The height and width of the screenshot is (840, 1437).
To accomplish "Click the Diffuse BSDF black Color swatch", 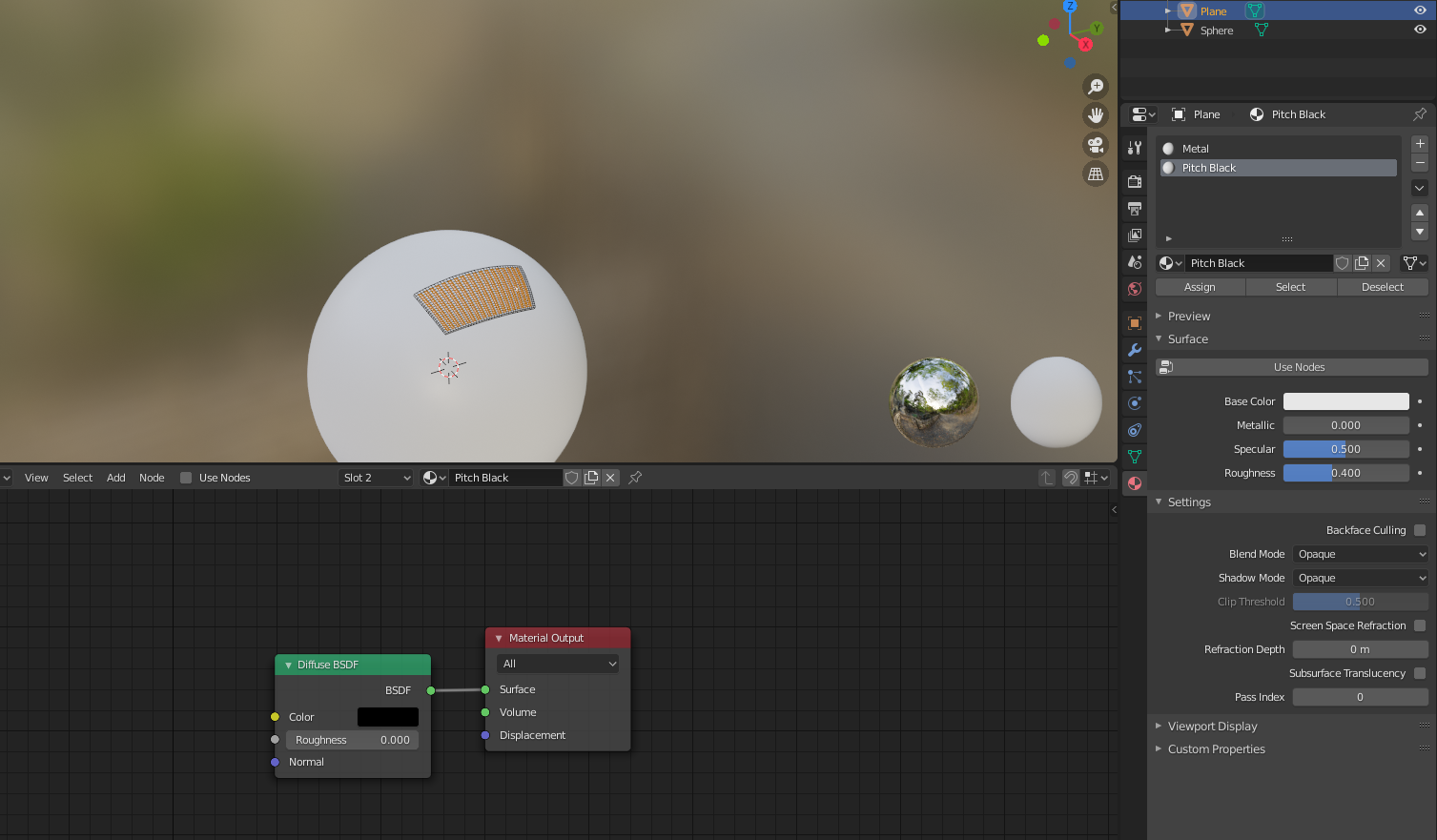I will click(387, 717).
